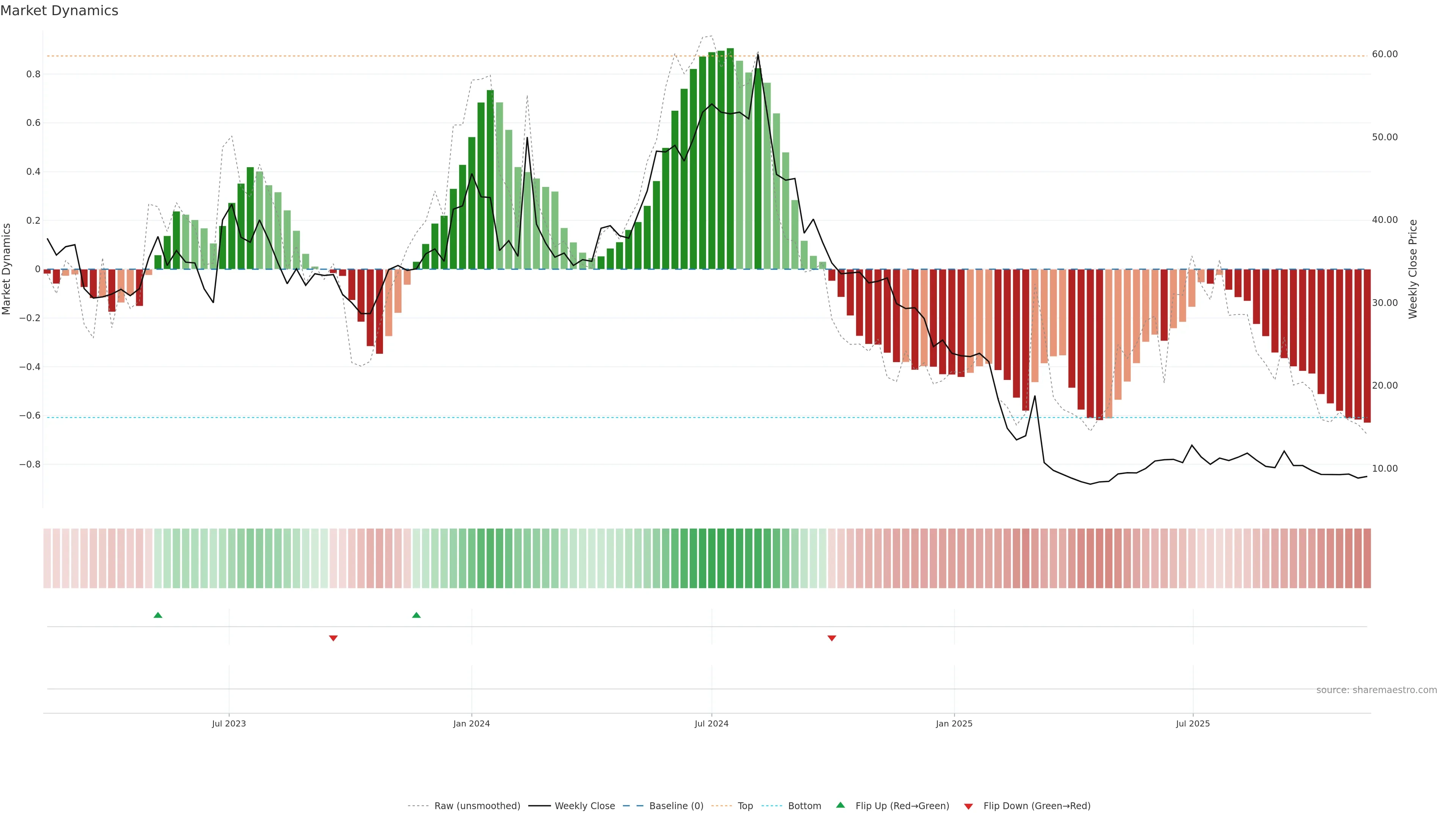This screenshot has height=819, width=1456.
Task: Click the Flip Down legend triangle icon
Action: click(968, 806)
